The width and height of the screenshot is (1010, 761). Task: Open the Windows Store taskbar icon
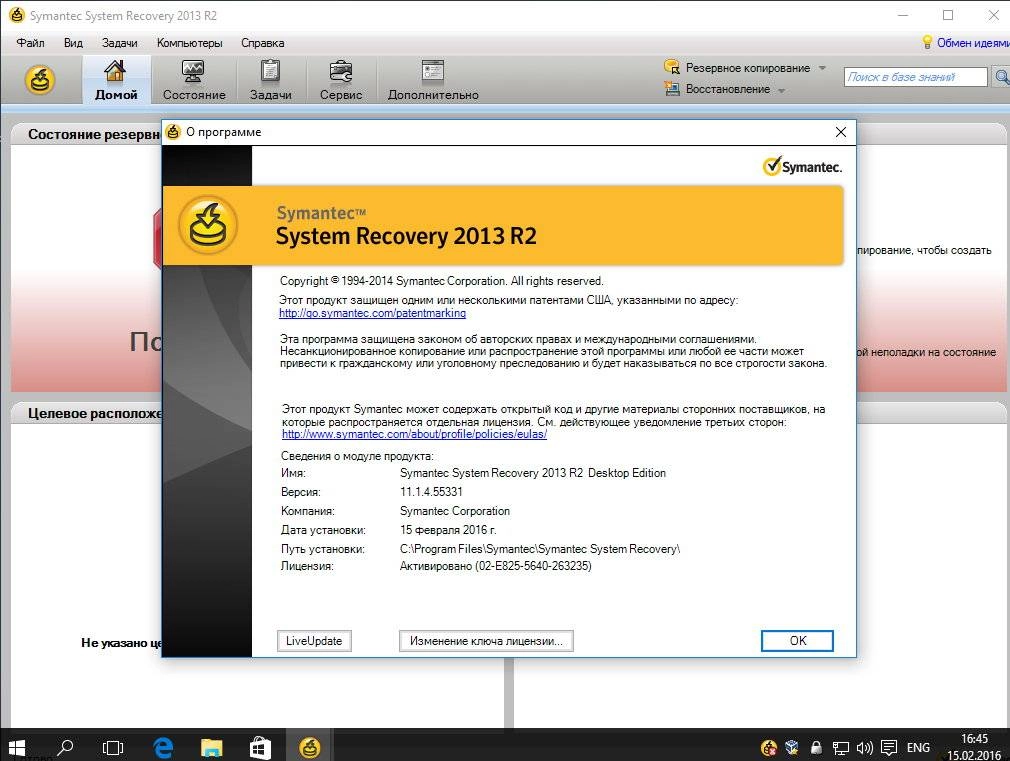tap(260, 747)
